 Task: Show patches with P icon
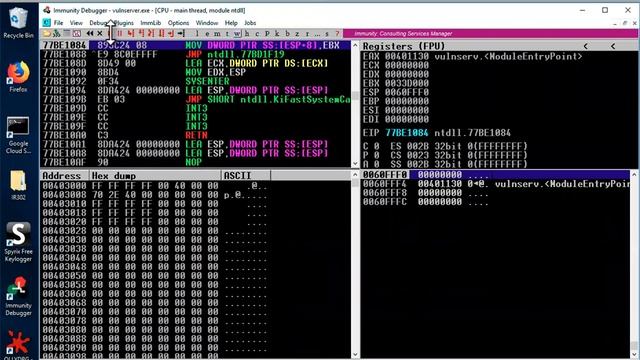coord(267,33)
